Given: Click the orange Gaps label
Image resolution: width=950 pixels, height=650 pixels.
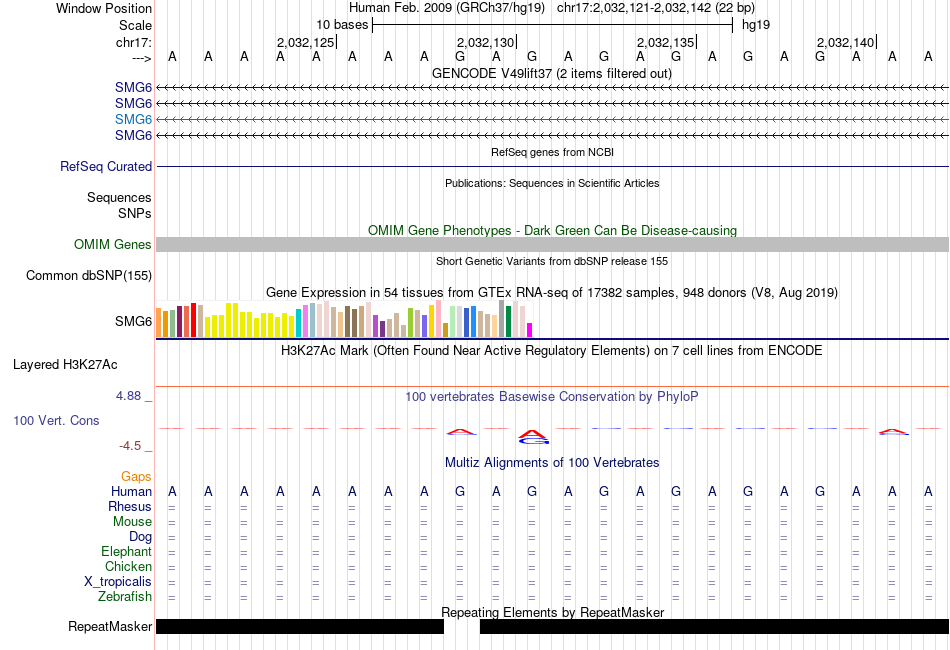Looking at the screenshot, I should pos(136,477).
